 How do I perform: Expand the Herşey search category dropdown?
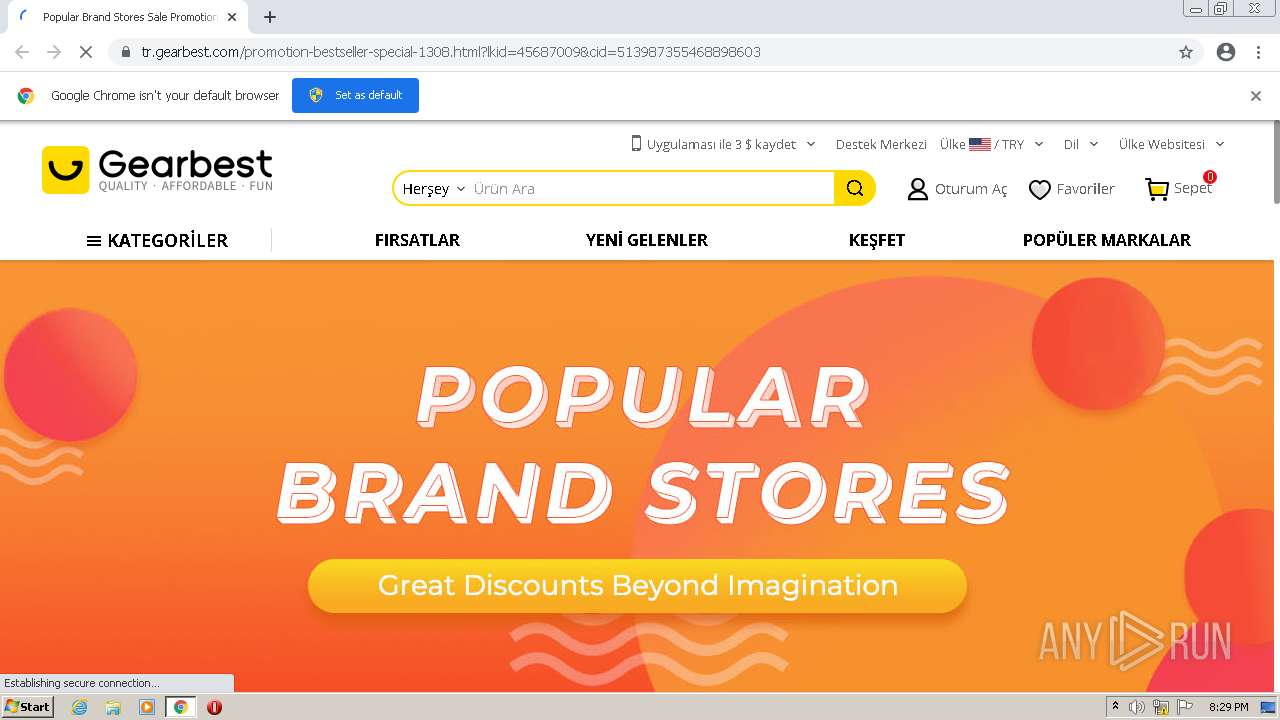[x=434, y=189]
